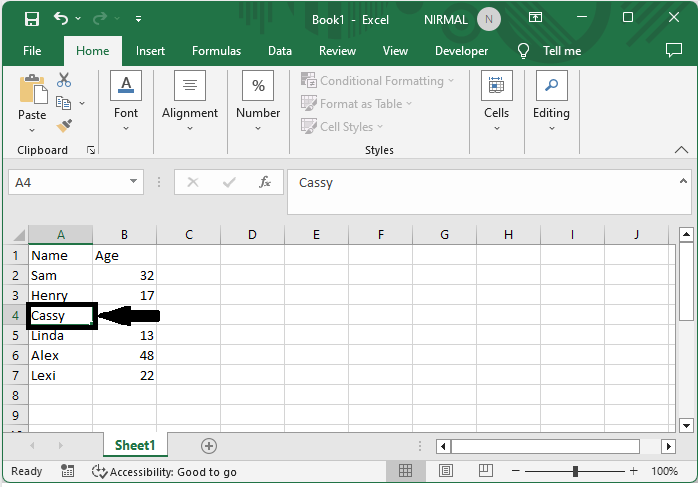The width and height of the screenshot is (700, 487).
Task: Click the Paste clipboard icon
Action: pyautogui.click(x=33, y=89)
